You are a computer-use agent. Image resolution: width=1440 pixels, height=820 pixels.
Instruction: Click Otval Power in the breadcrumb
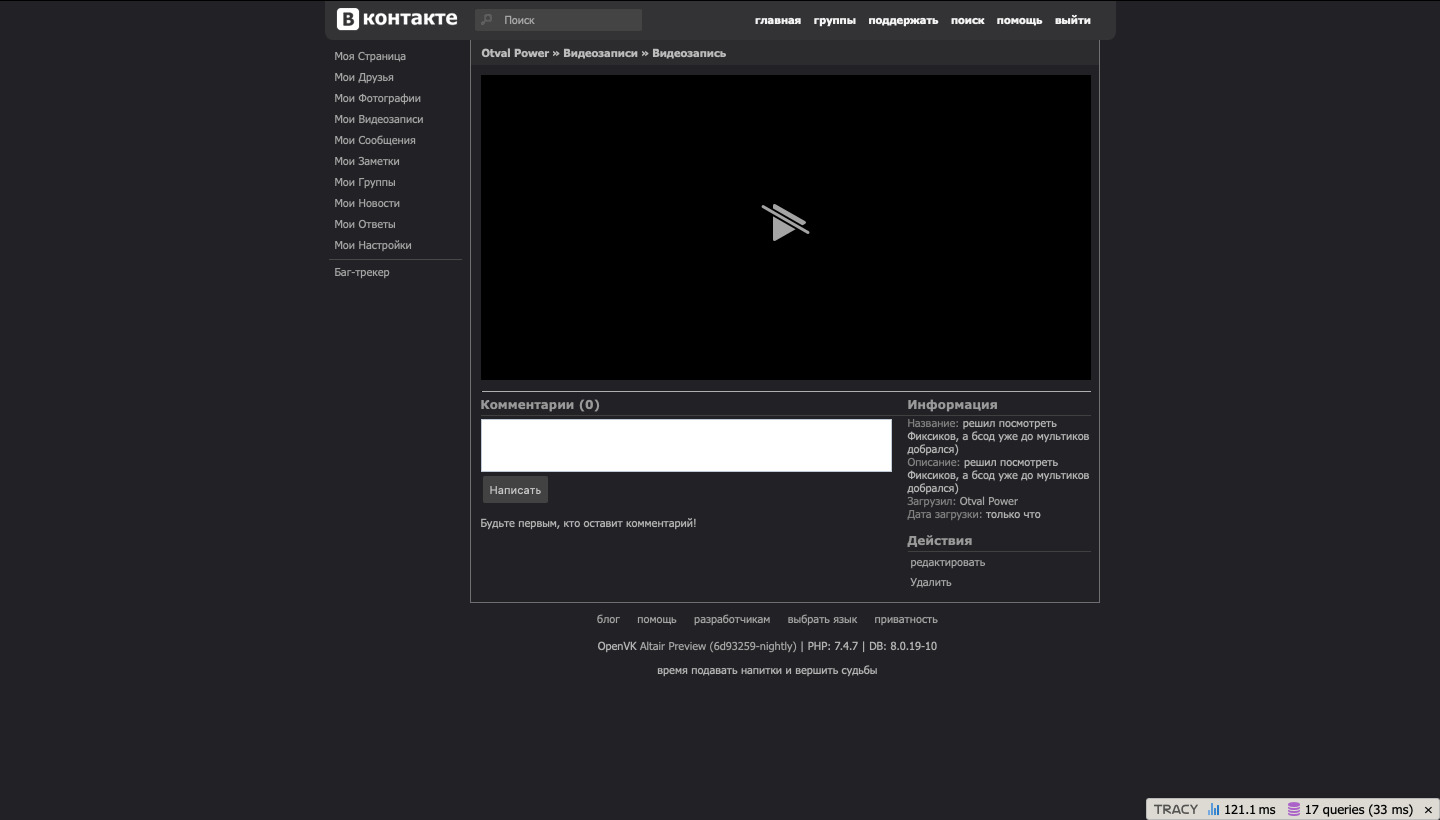coord(515,53)
